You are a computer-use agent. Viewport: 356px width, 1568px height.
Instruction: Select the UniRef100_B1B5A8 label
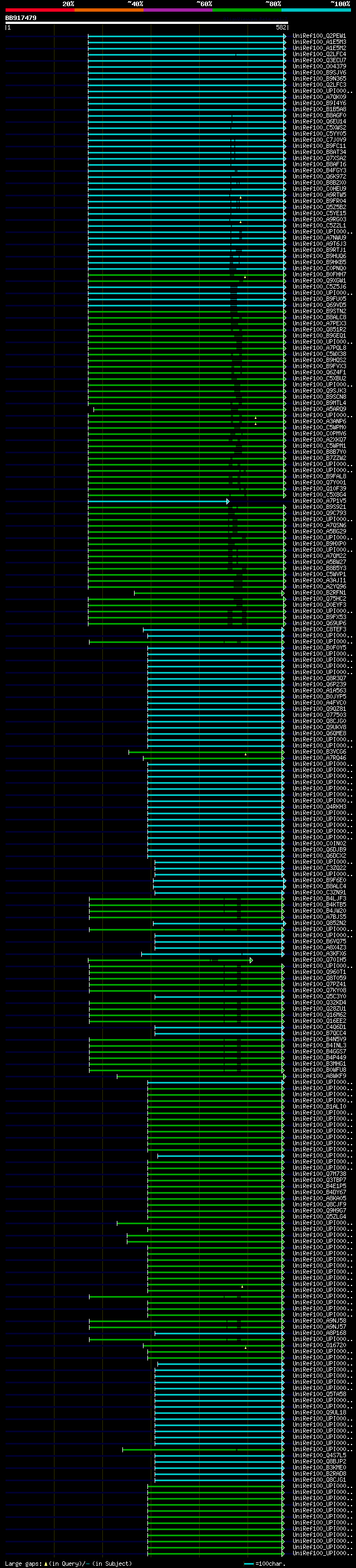click(x=319, y=109)
